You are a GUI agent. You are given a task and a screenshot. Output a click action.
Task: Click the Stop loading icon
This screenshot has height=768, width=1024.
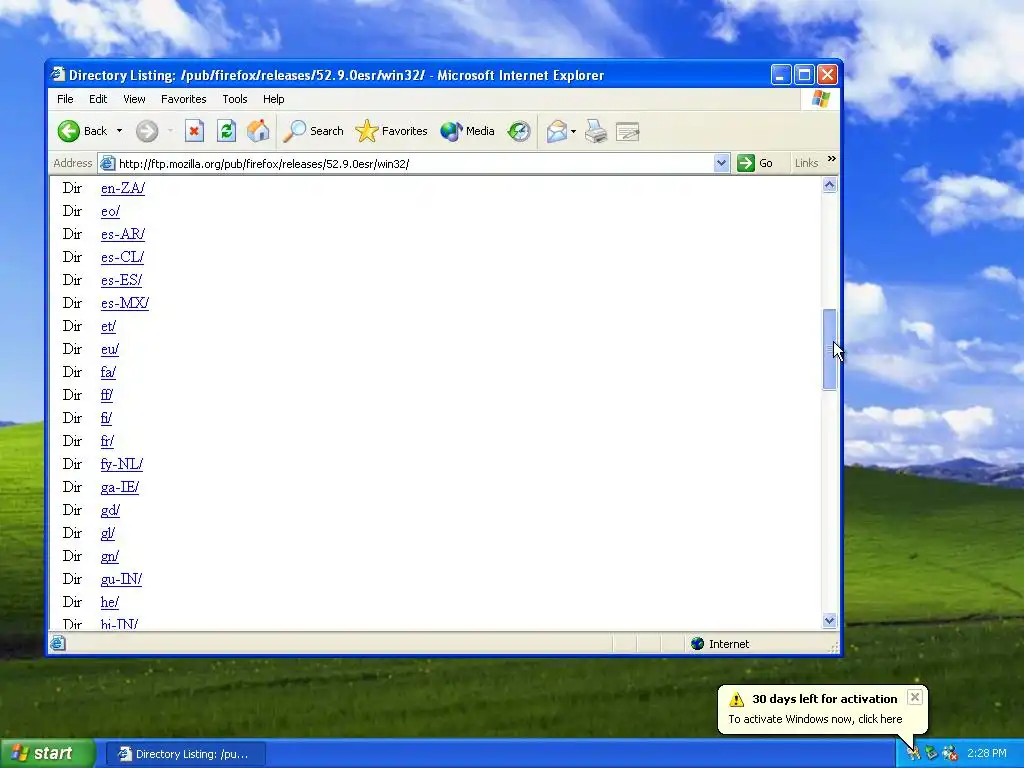tap(194, 131)
